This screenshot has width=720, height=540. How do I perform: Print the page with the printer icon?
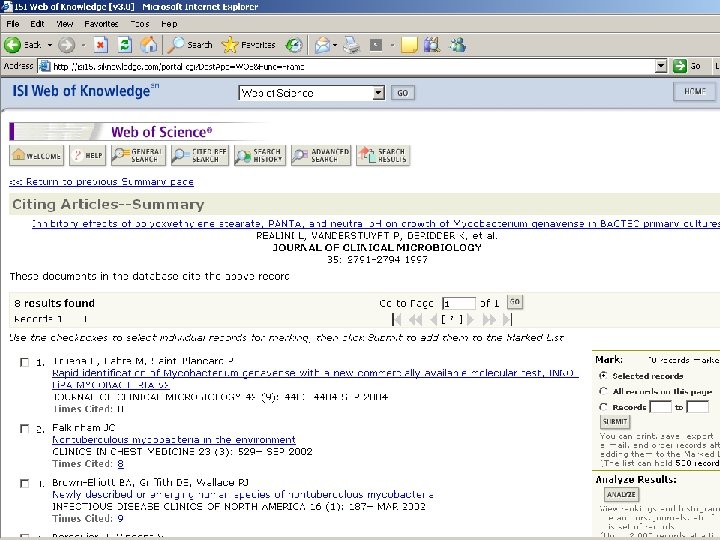click(x=352, y=45)
